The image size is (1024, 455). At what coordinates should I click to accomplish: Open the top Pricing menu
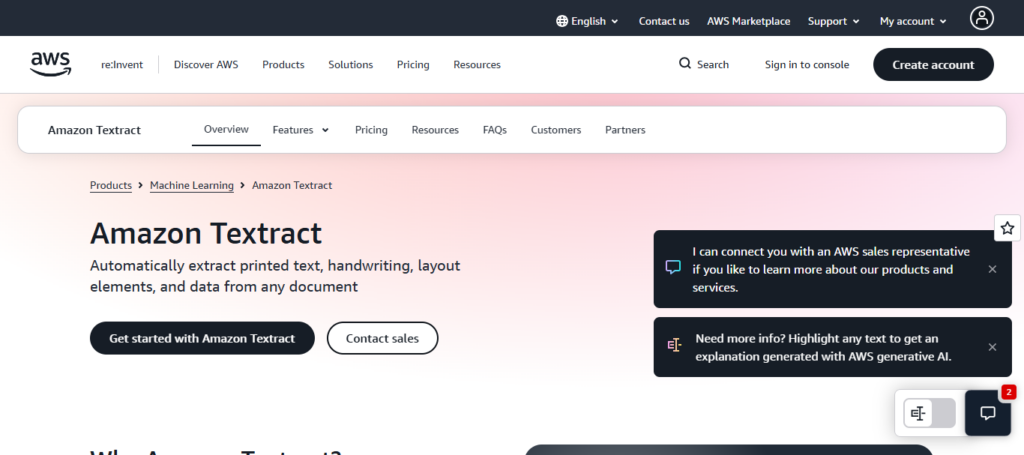(413, 65)
